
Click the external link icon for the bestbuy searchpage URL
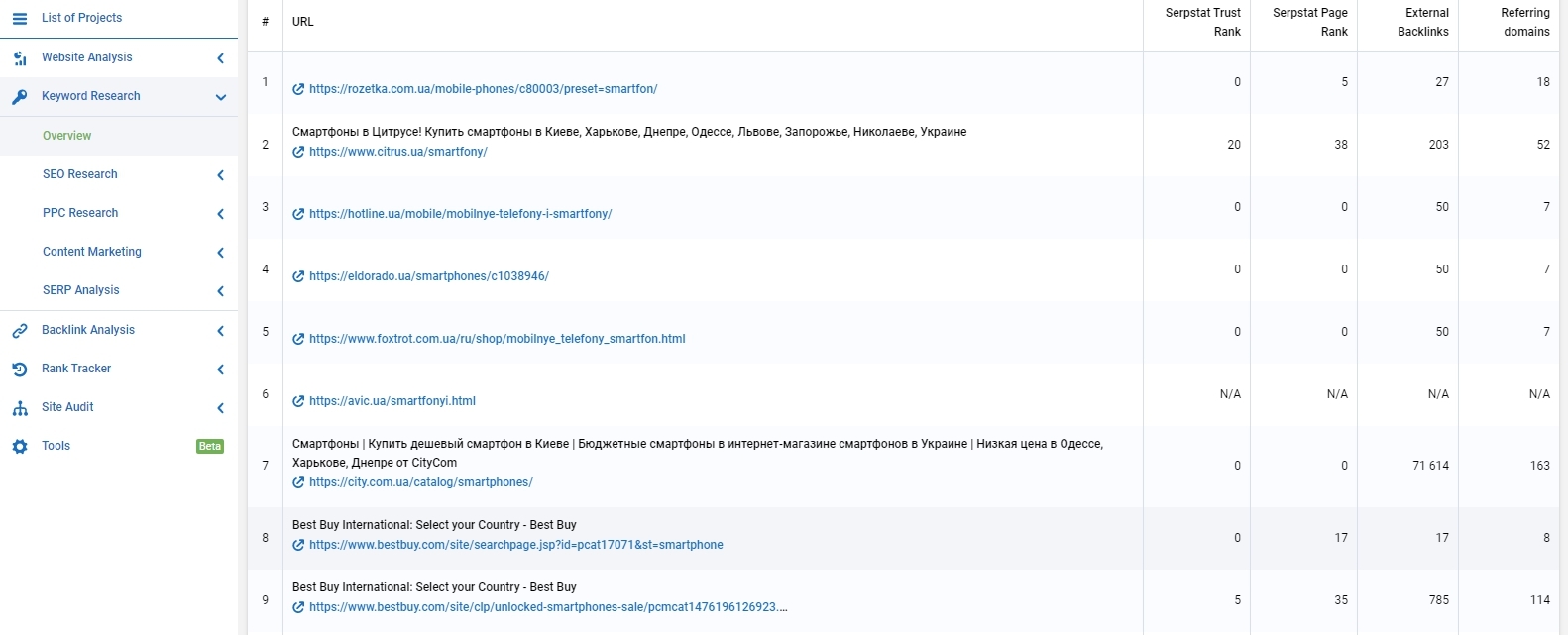click(x=298, y=545)
